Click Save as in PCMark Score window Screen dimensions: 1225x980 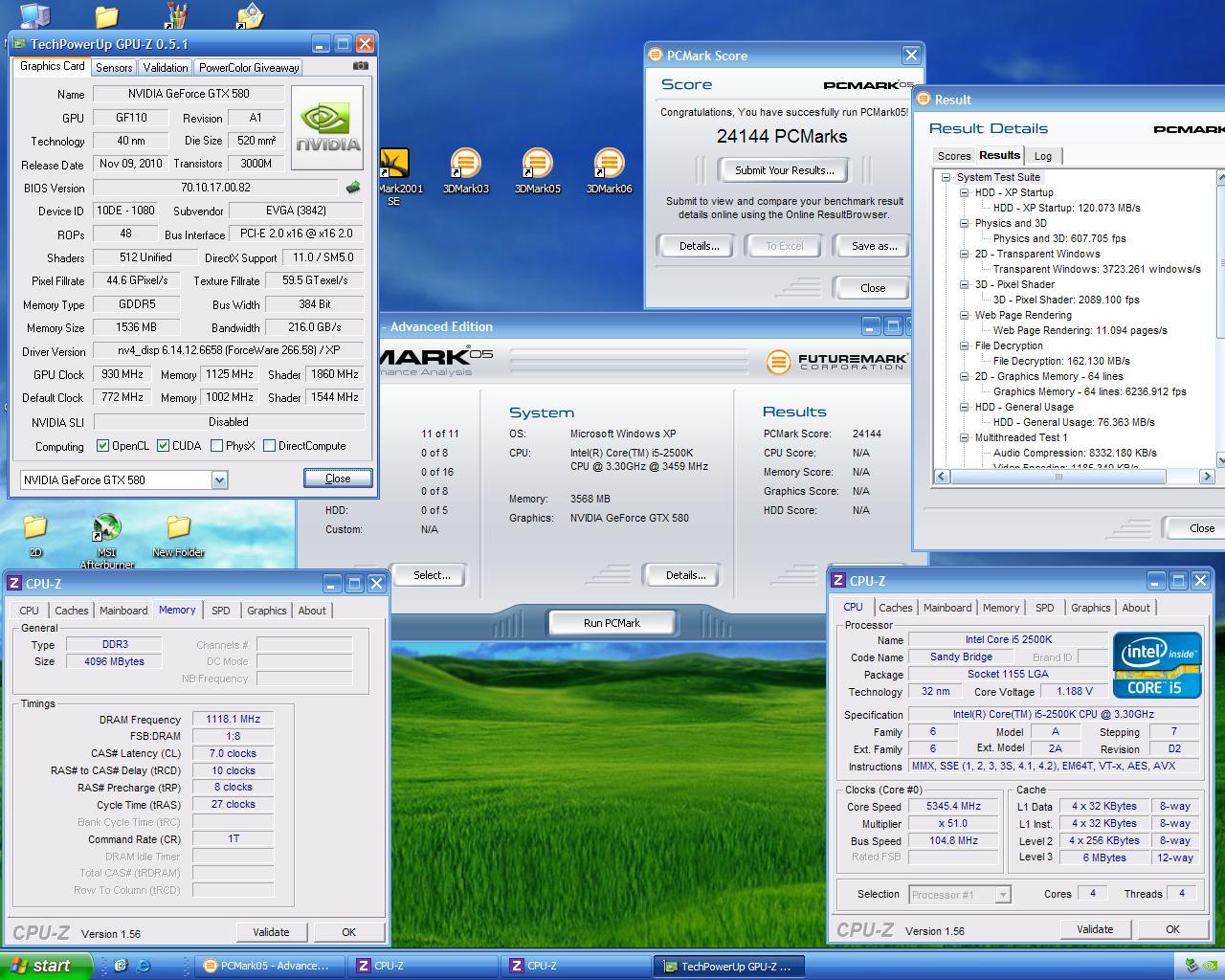875,246
